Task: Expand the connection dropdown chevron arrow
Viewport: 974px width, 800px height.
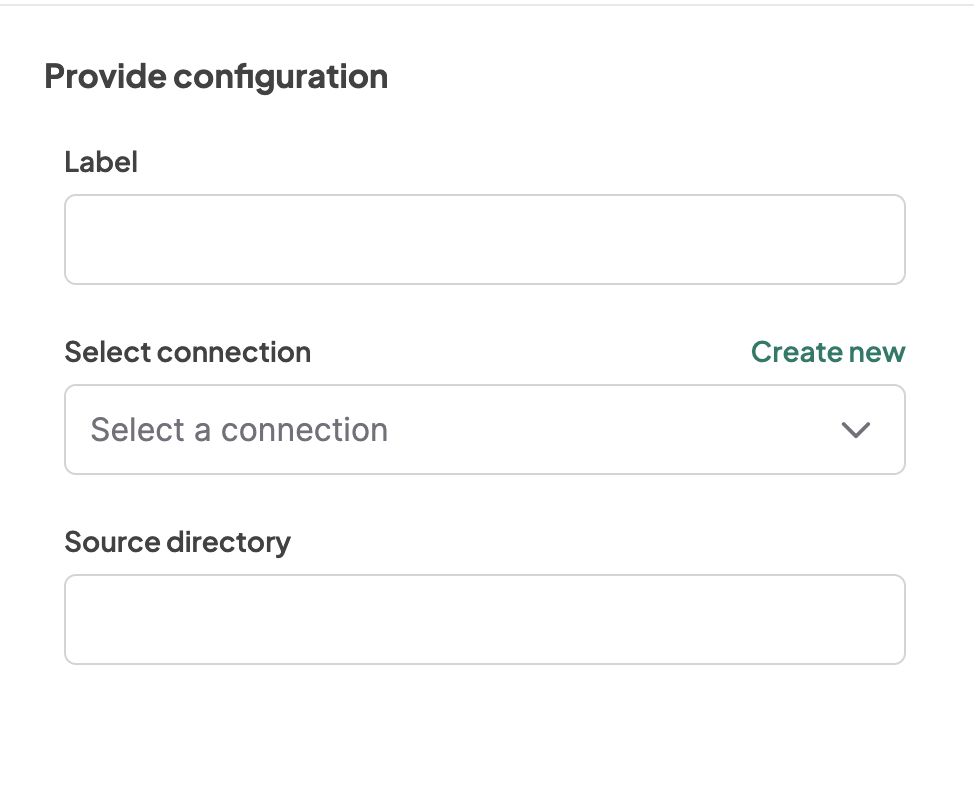Action: [856, 430]
